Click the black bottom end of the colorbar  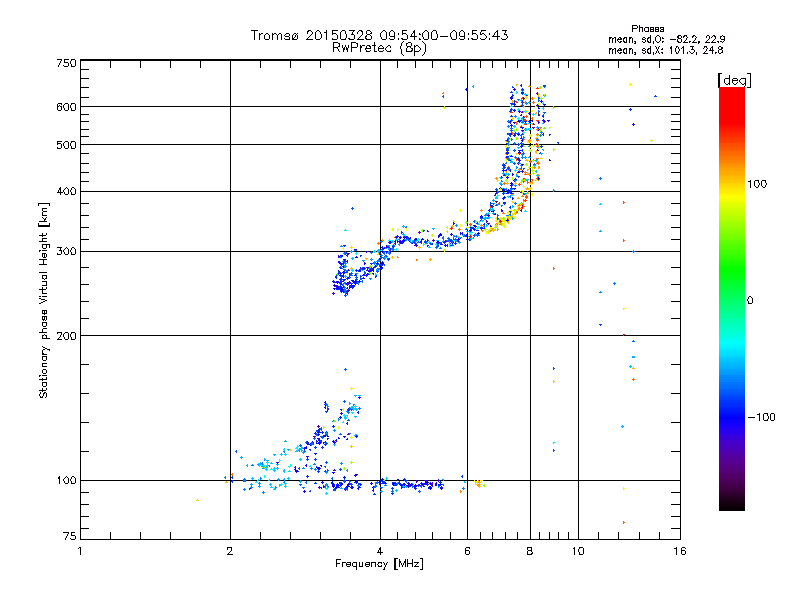click(731, 503)
